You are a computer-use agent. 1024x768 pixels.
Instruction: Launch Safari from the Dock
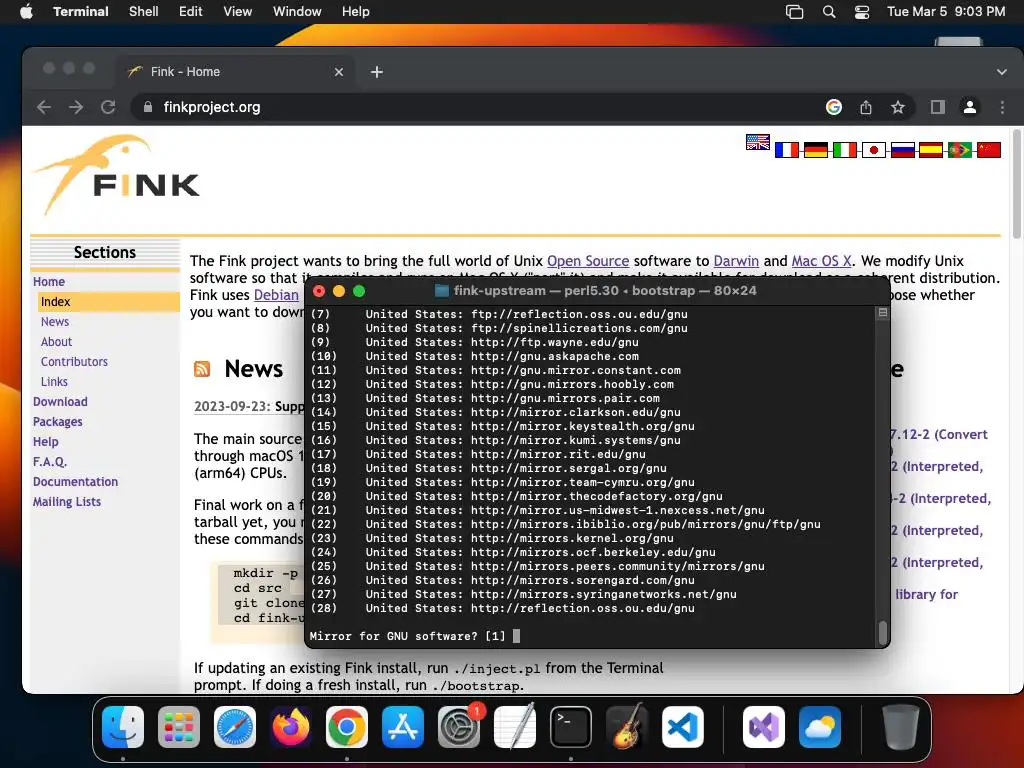point(235,727)
